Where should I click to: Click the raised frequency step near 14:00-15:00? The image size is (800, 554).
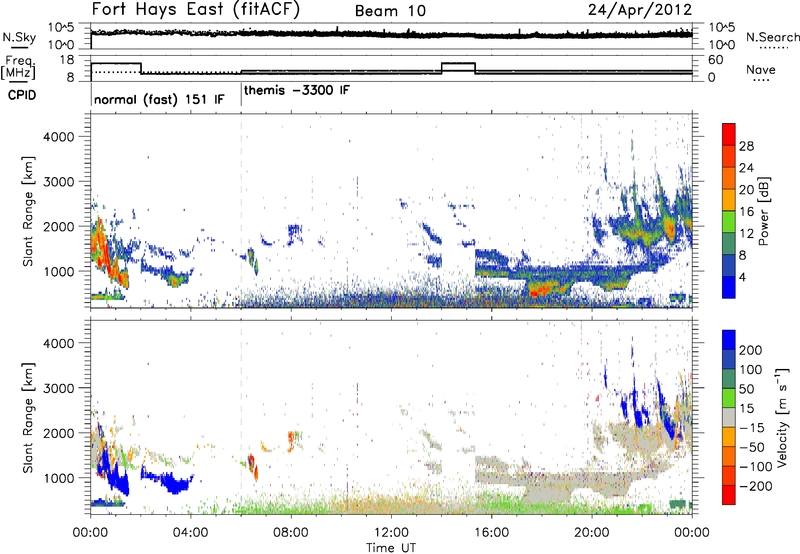coord(458,64)
